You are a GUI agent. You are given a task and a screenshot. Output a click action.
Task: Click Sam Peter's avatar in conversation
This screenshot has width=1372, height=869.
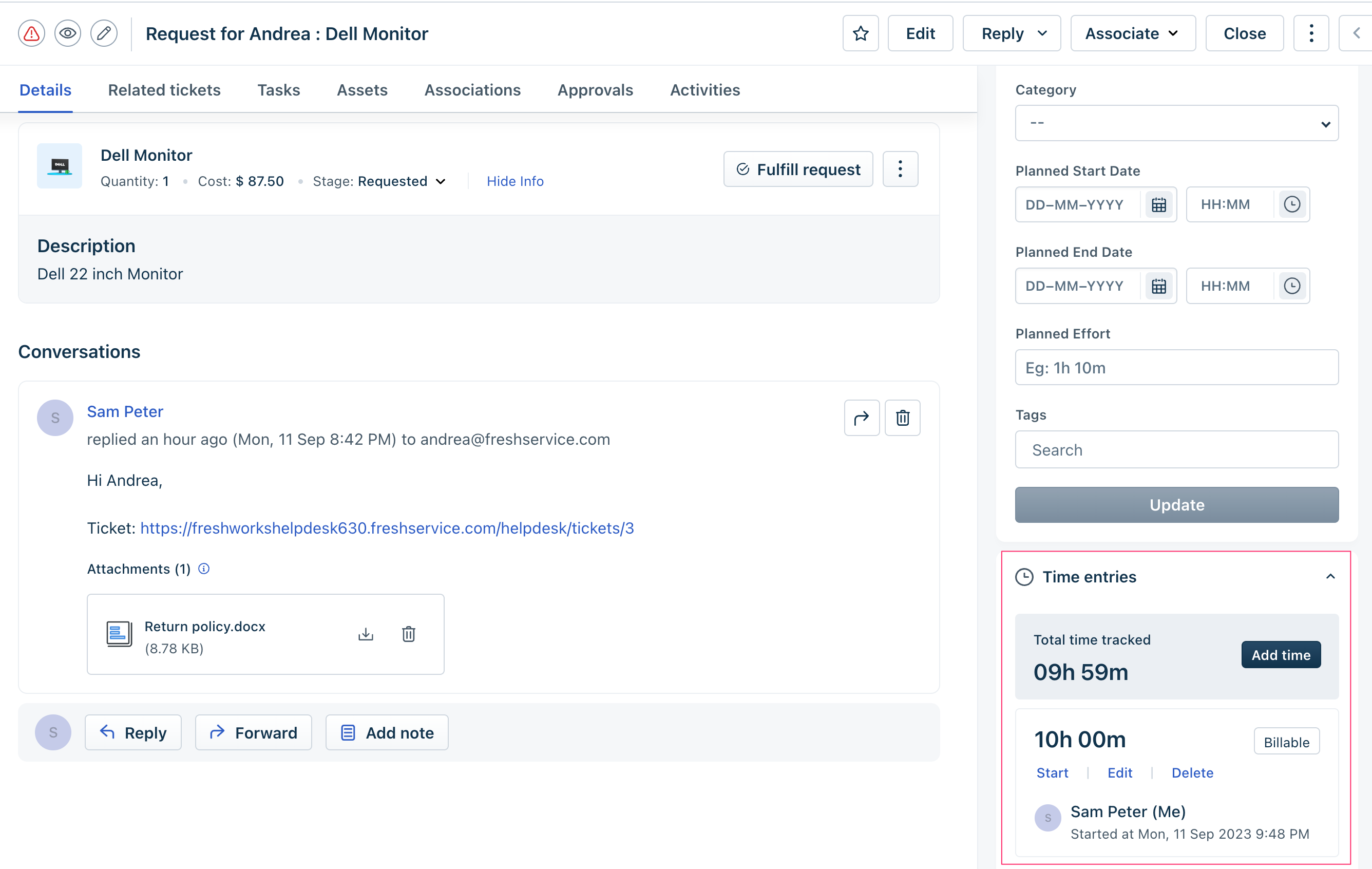55,418
